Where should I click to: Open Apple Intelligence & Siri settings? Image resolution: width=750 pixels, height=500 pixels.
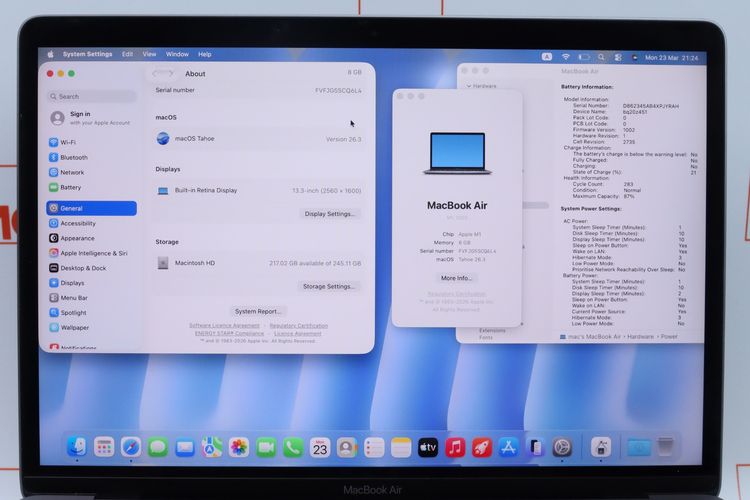[x=91, y=253]
